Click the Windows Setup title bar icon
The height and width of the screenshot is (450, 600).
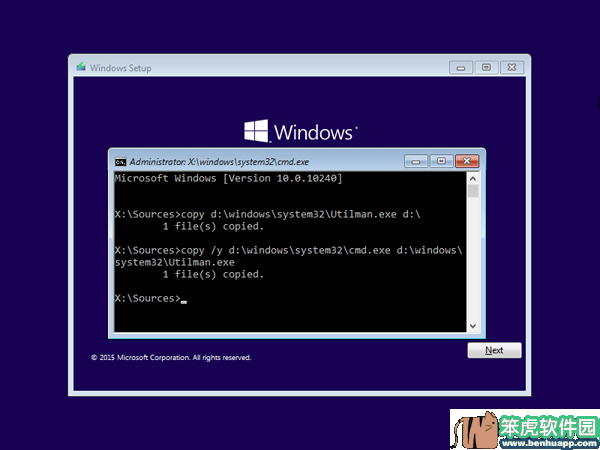[x=81, y=67]
